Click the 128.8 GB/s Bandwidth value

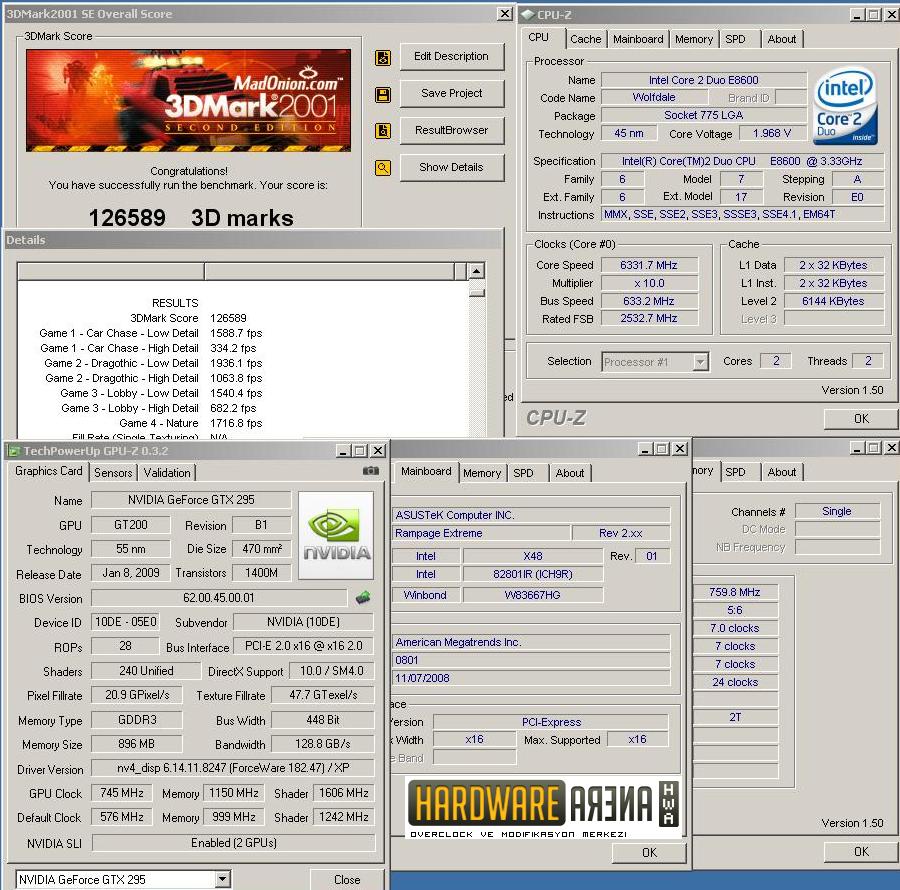tap(323, 744)
